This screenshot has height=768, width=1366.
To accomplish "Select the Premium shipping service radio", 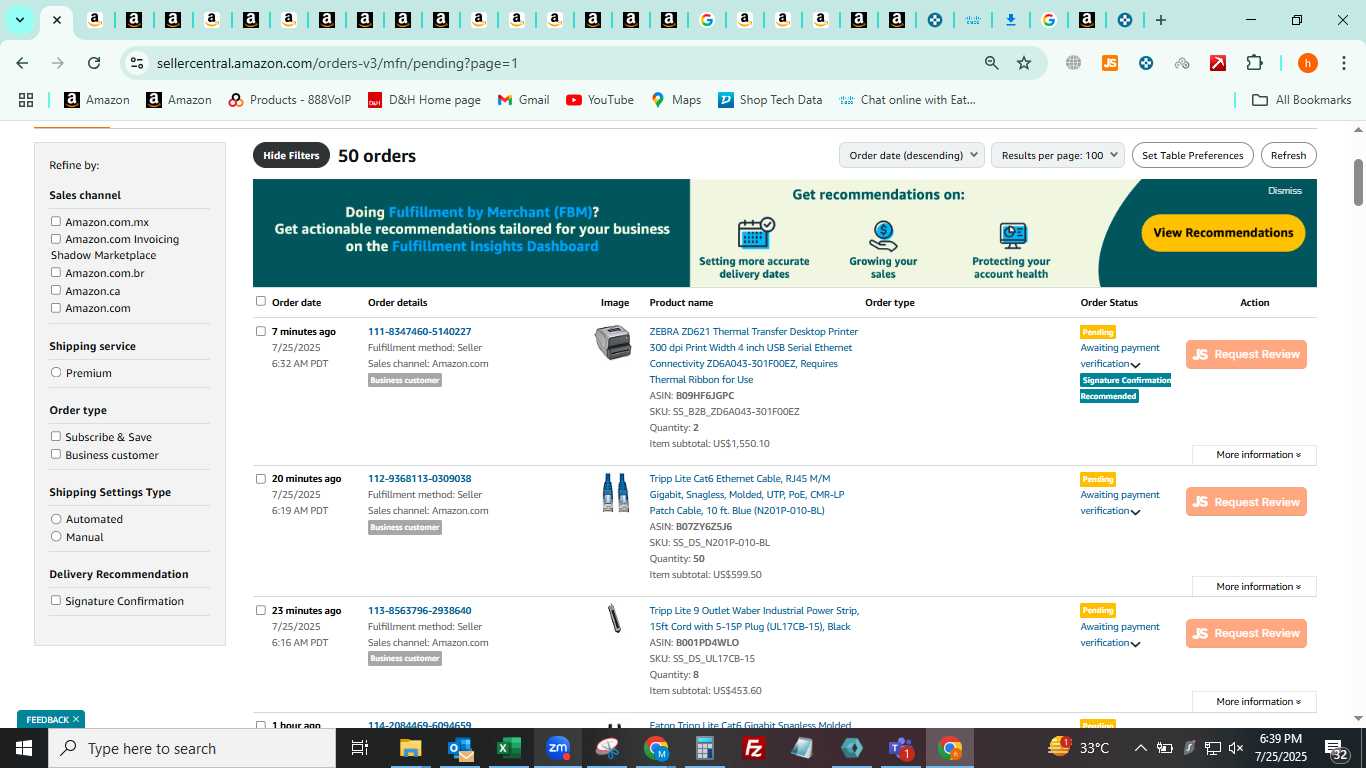I will coord(56,372).
